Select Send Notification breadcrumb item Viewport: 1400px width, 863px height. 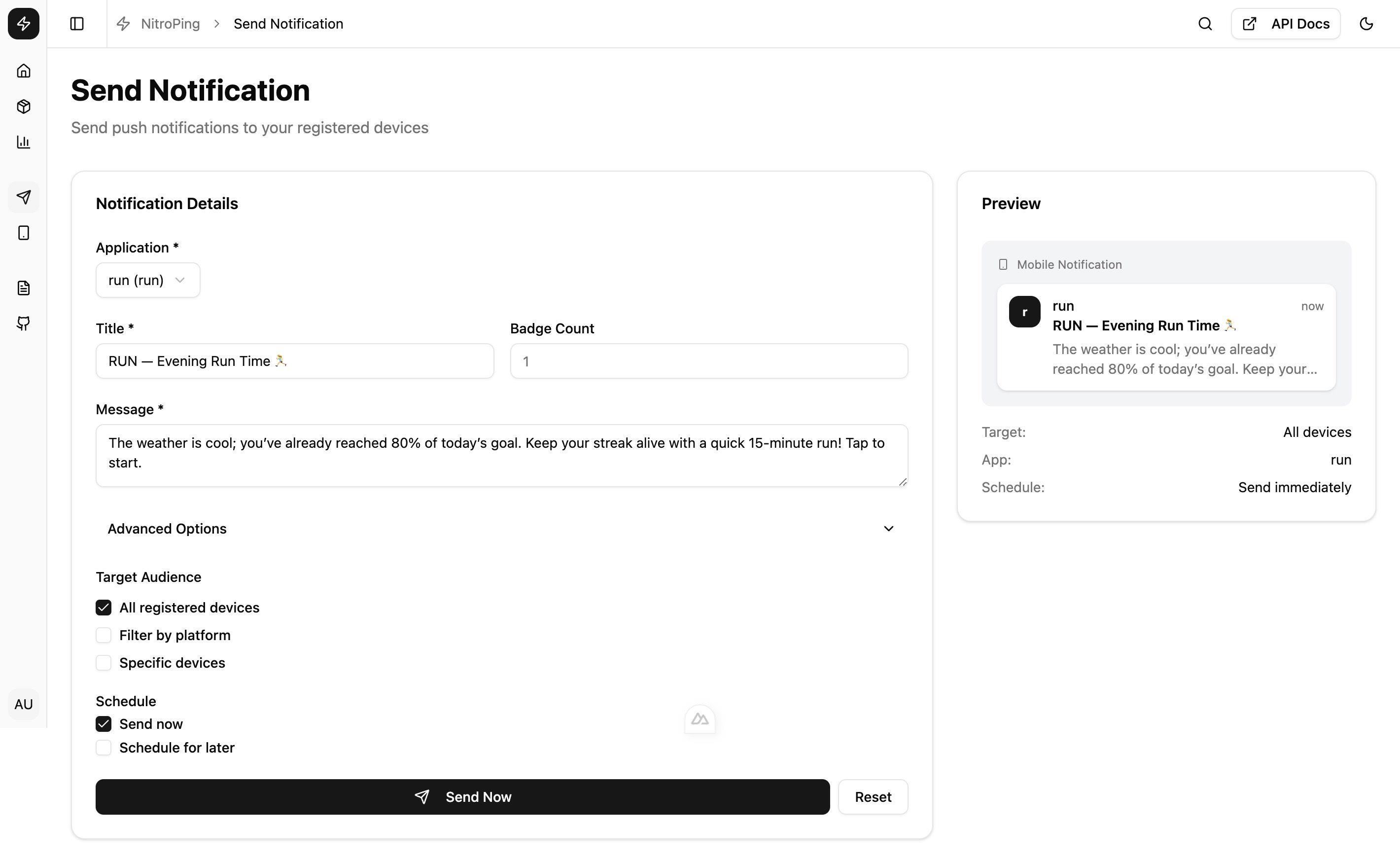pos(288,23)
